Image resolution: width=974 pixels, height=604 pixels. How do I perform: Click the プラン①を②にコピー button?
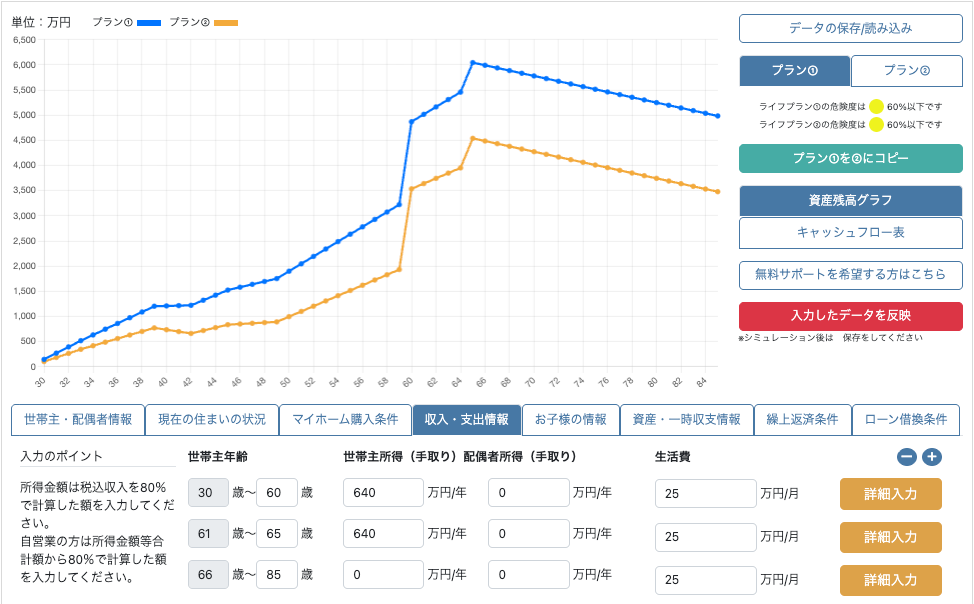click(x=850, y=158)
